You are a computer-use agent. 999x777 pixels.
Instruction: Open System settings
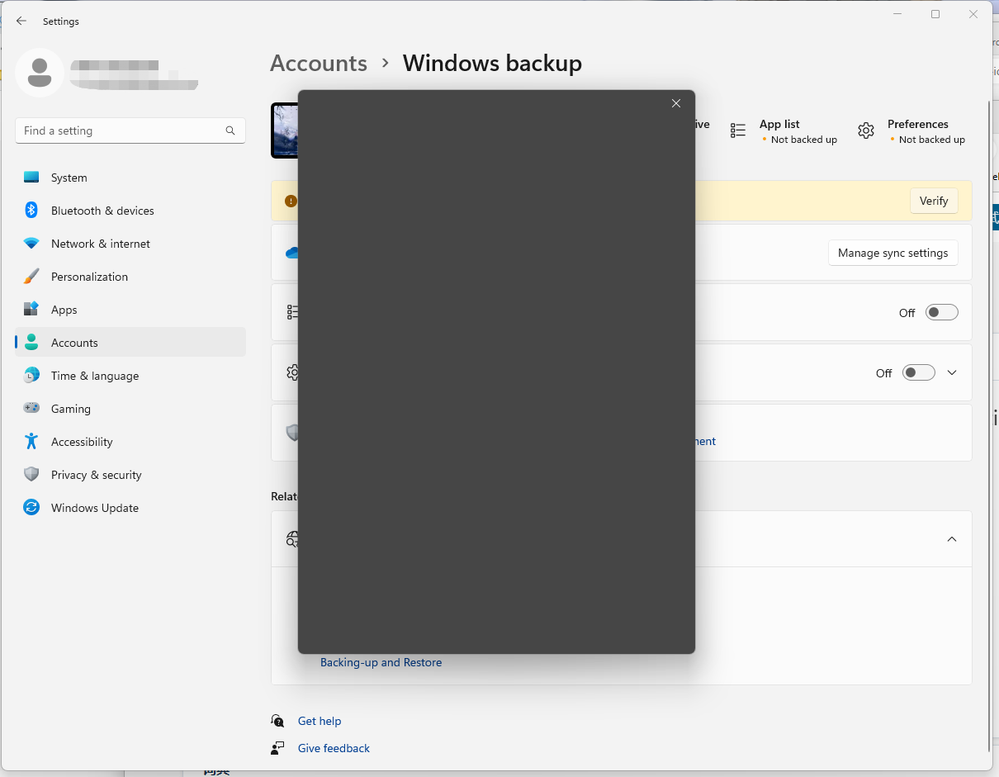pyautogui.click(x=130, y=178)
